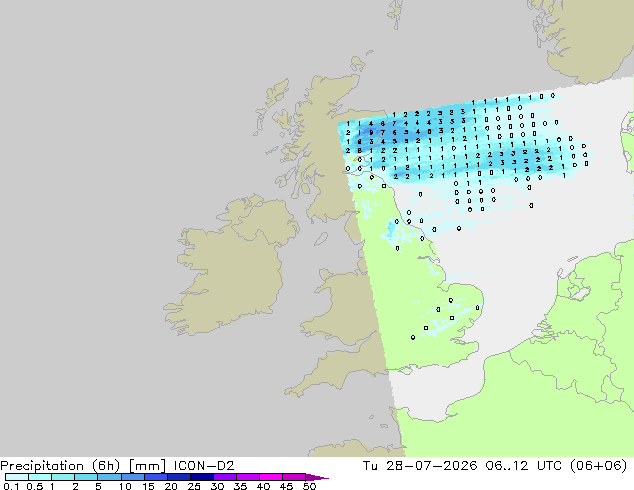Click the '[mm]' unit label
Screen dimensions: 634x490
pyautogui.click(x=147, y=466)
